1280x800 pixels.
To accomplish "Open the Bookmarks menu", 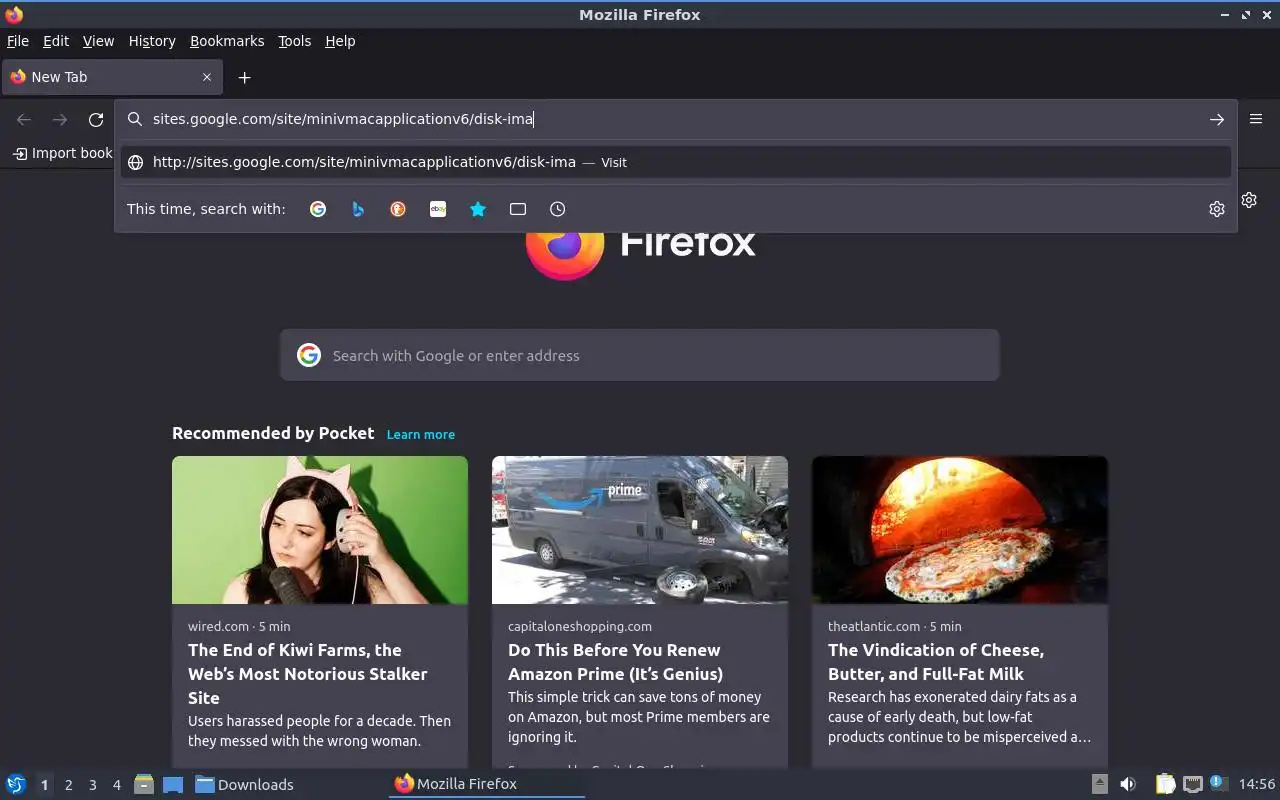I will [227, 41].
